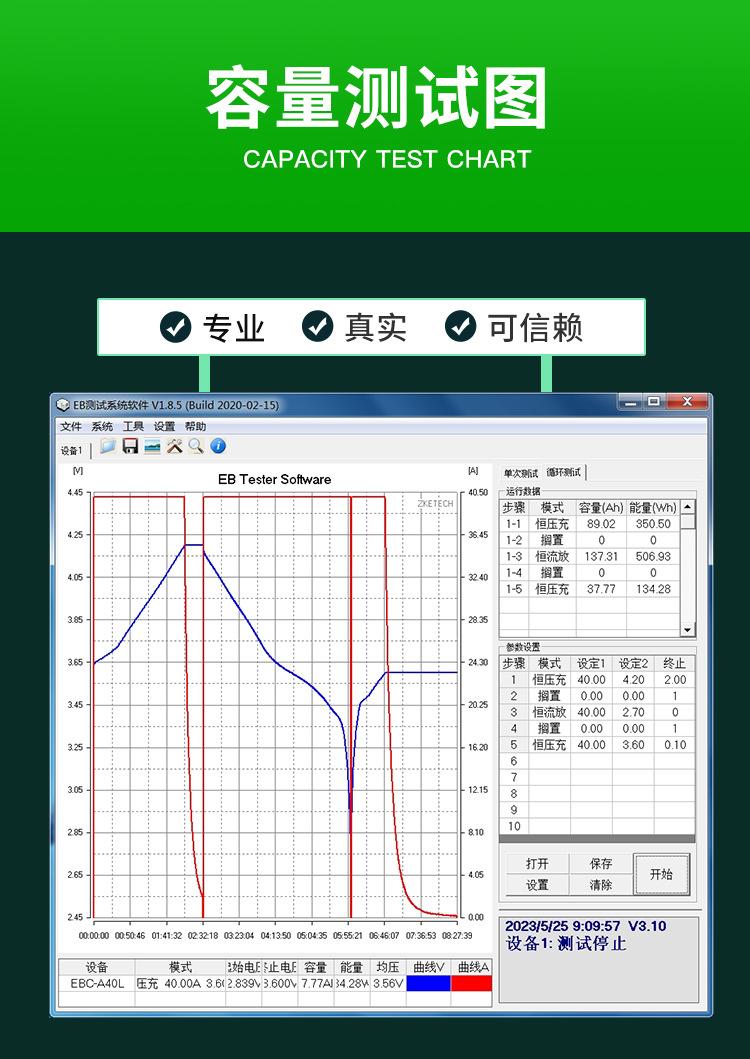Click the 打开 button
Viewport: 750px width, 1059px height.
pos(537,864)
